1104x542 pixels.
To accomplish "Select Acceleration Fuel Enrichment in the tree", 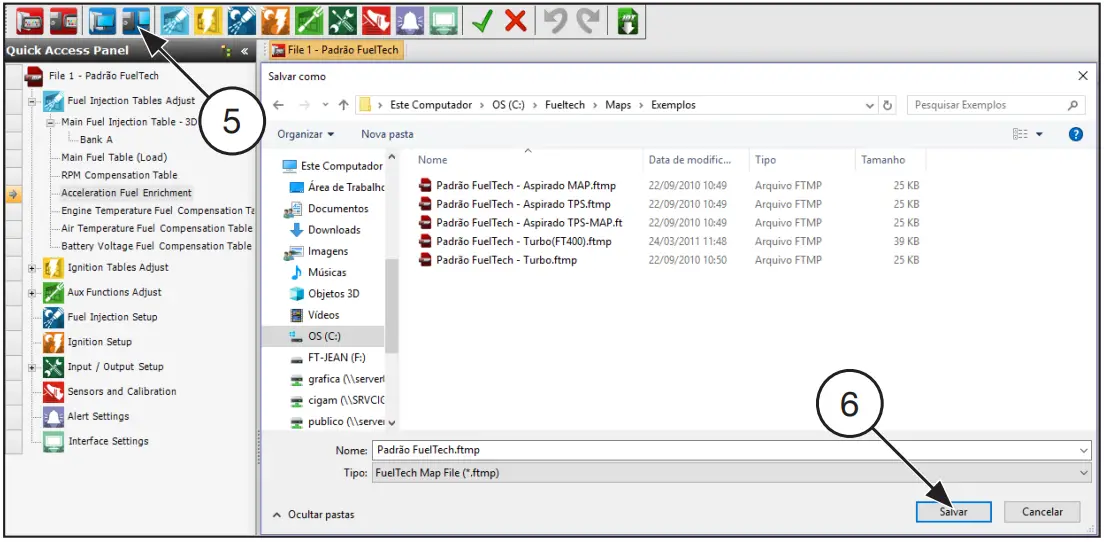I will (126, 193).
